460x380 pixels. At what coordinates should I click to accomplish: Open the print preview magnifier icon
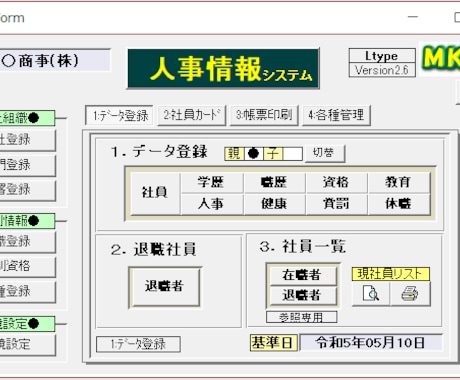coord(371,294)
